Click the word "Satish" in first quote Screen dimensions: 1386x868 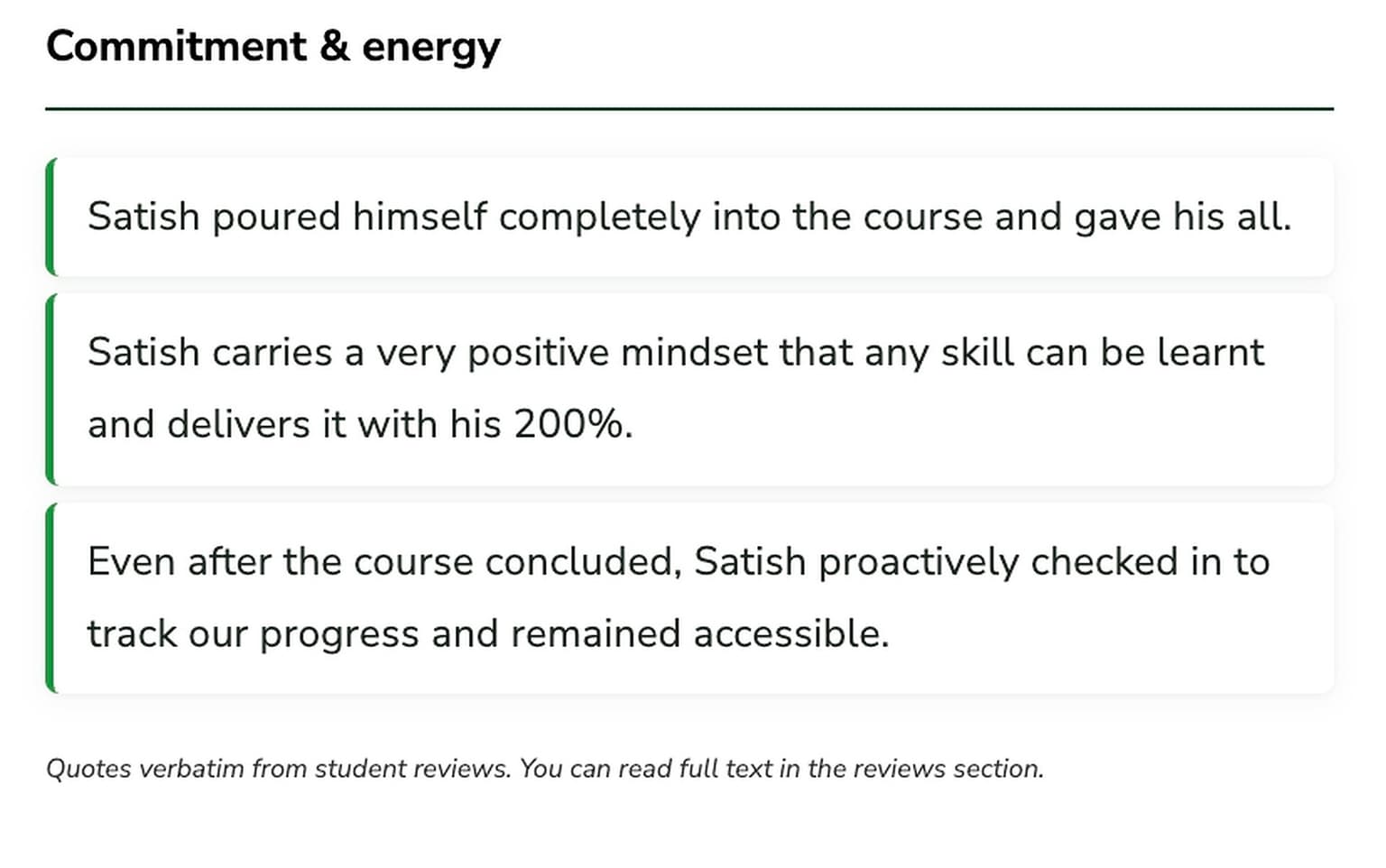click(143, 217)
